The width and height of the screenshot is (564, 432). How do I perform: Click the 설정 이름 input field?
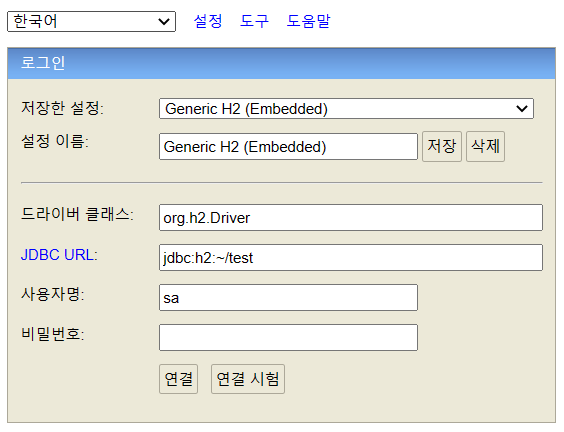(x=288, y=147)
